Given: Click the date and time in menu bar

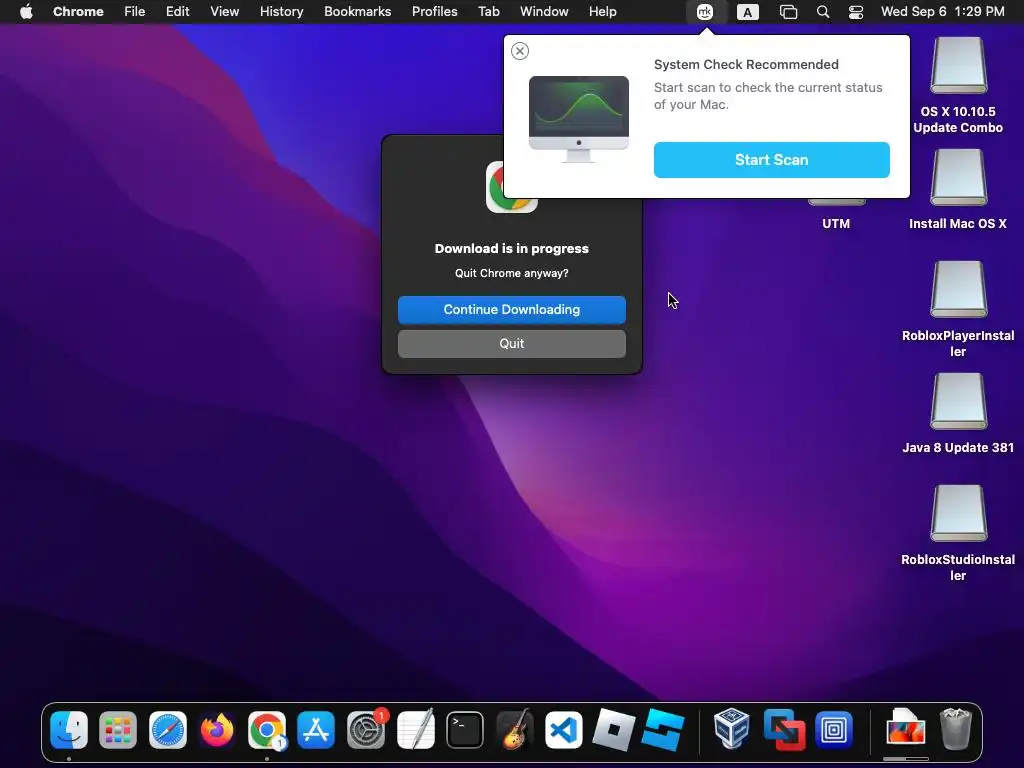Looking at the screenshot, I should [942, 11].
